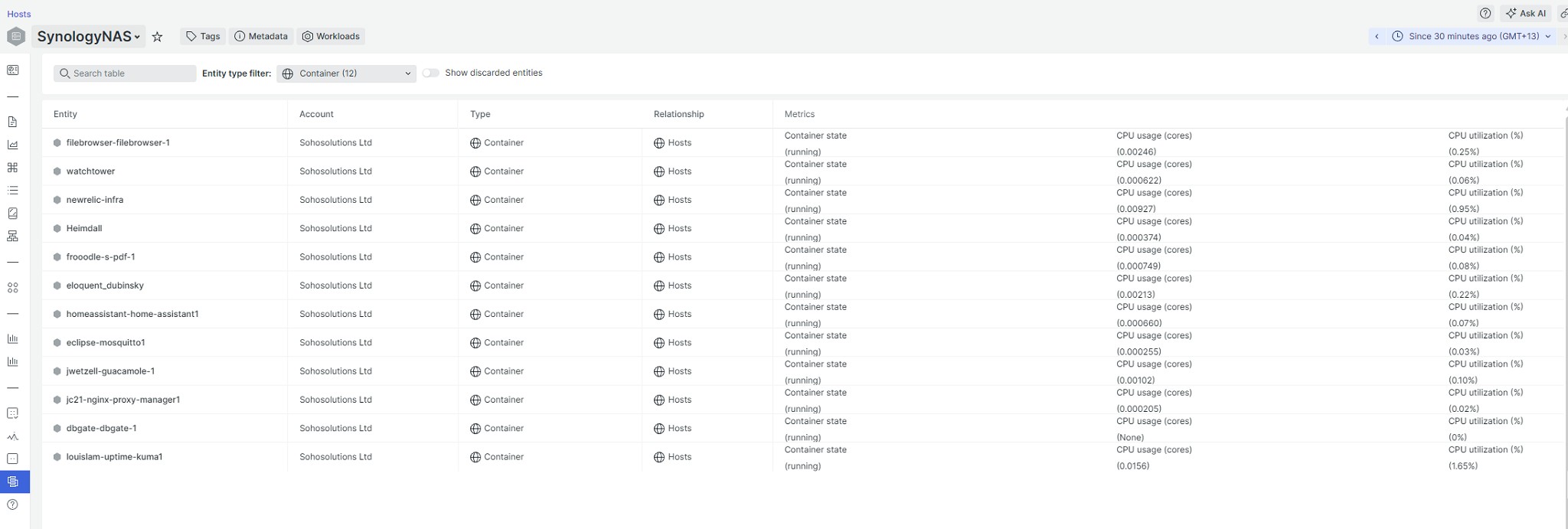Click the copy permalink chain icon
This screenshot has width=1568, height=529.
(x=1563, y=14)
